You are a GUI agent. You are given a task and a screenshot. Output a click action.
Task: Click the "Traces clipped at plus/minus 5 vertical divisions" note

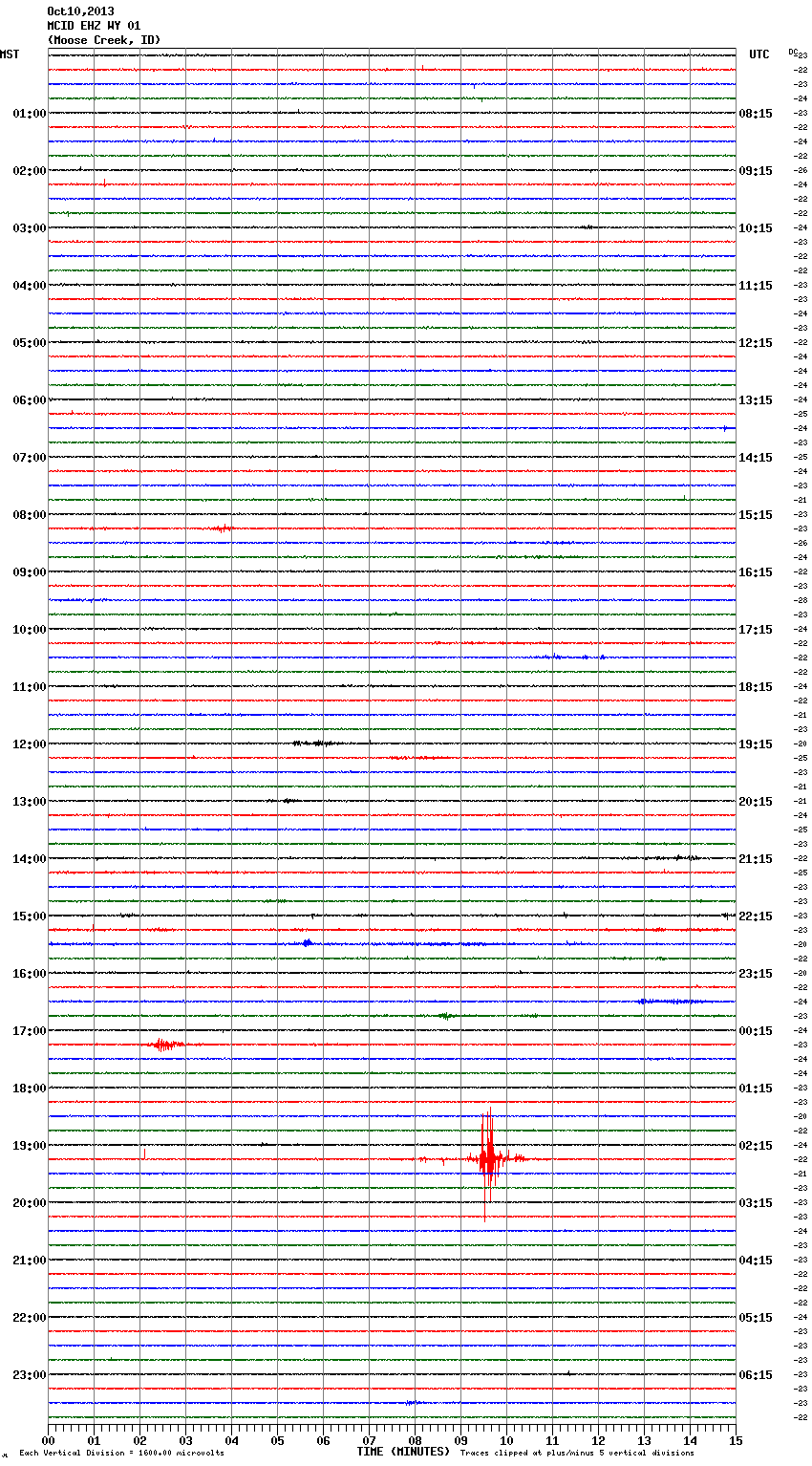click(x=577, y=1454)
